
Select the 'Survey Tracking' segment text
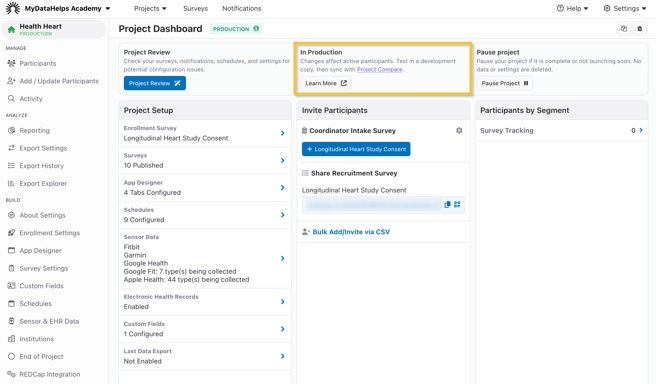pyautogui.click(x=507, y=131)
